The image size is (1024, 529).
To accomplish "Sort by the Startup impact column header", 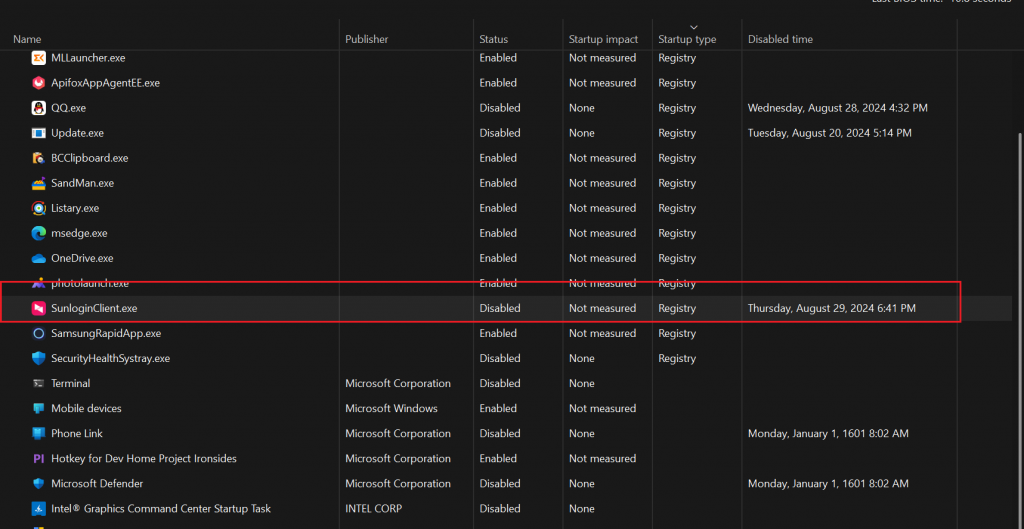I will pos(603,39).
